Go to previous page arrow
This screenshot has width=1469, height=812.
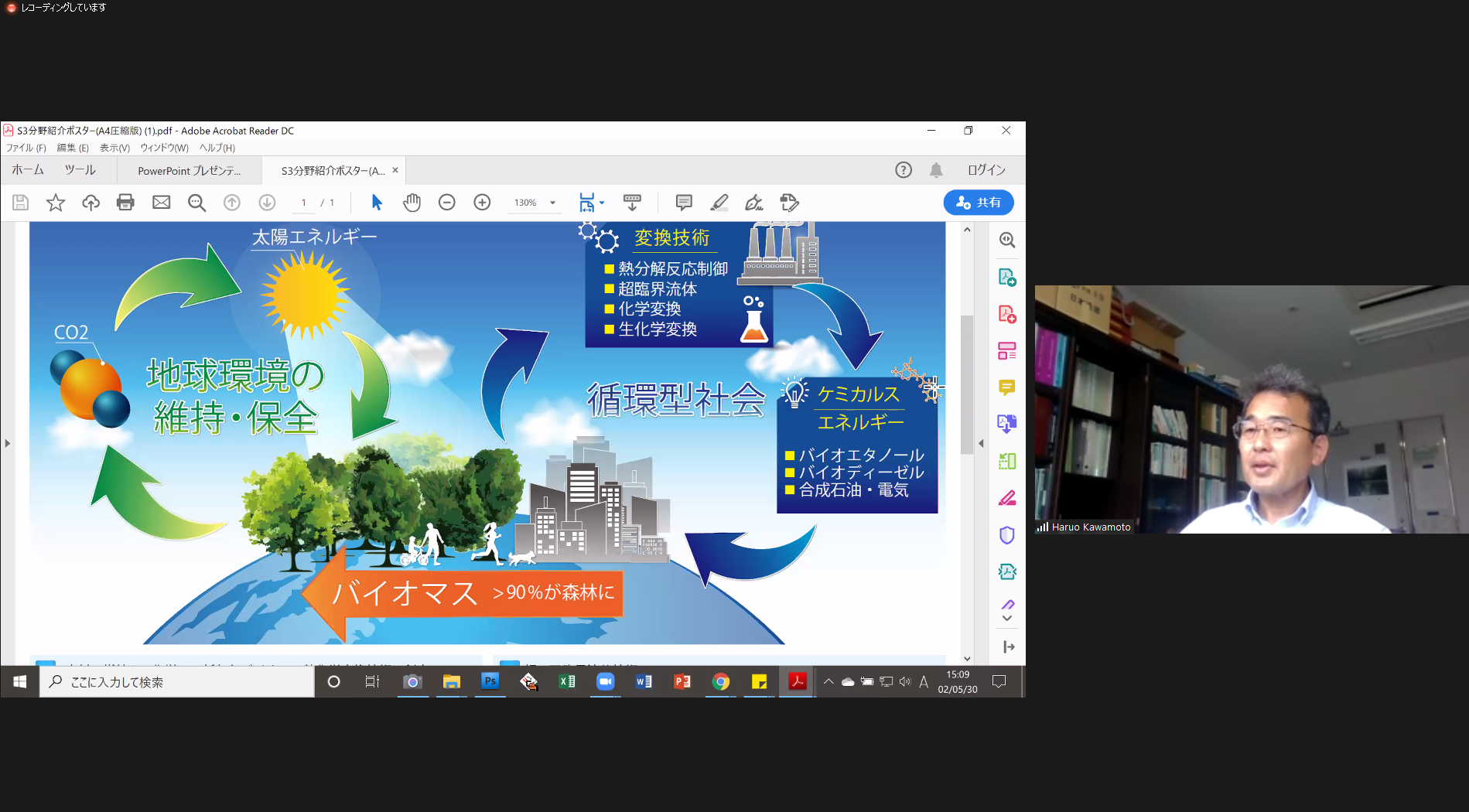(231, 203)
